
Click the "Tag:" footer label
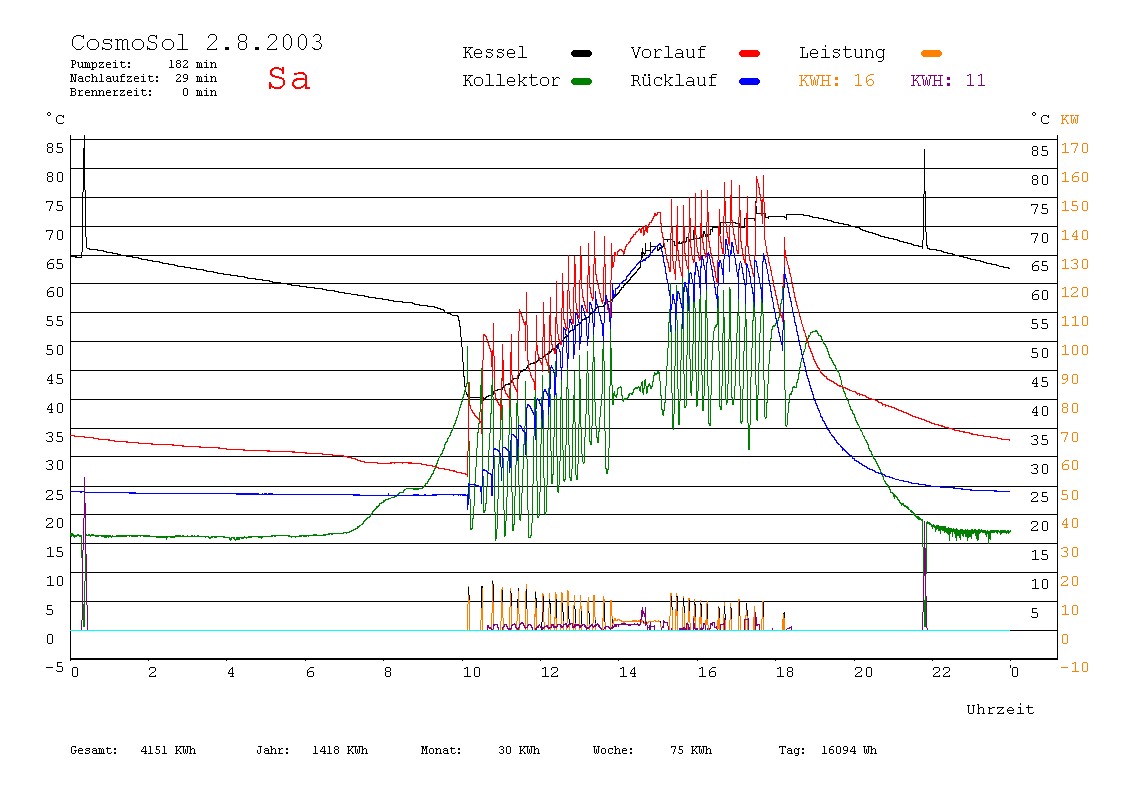click(x=791, y=750)
